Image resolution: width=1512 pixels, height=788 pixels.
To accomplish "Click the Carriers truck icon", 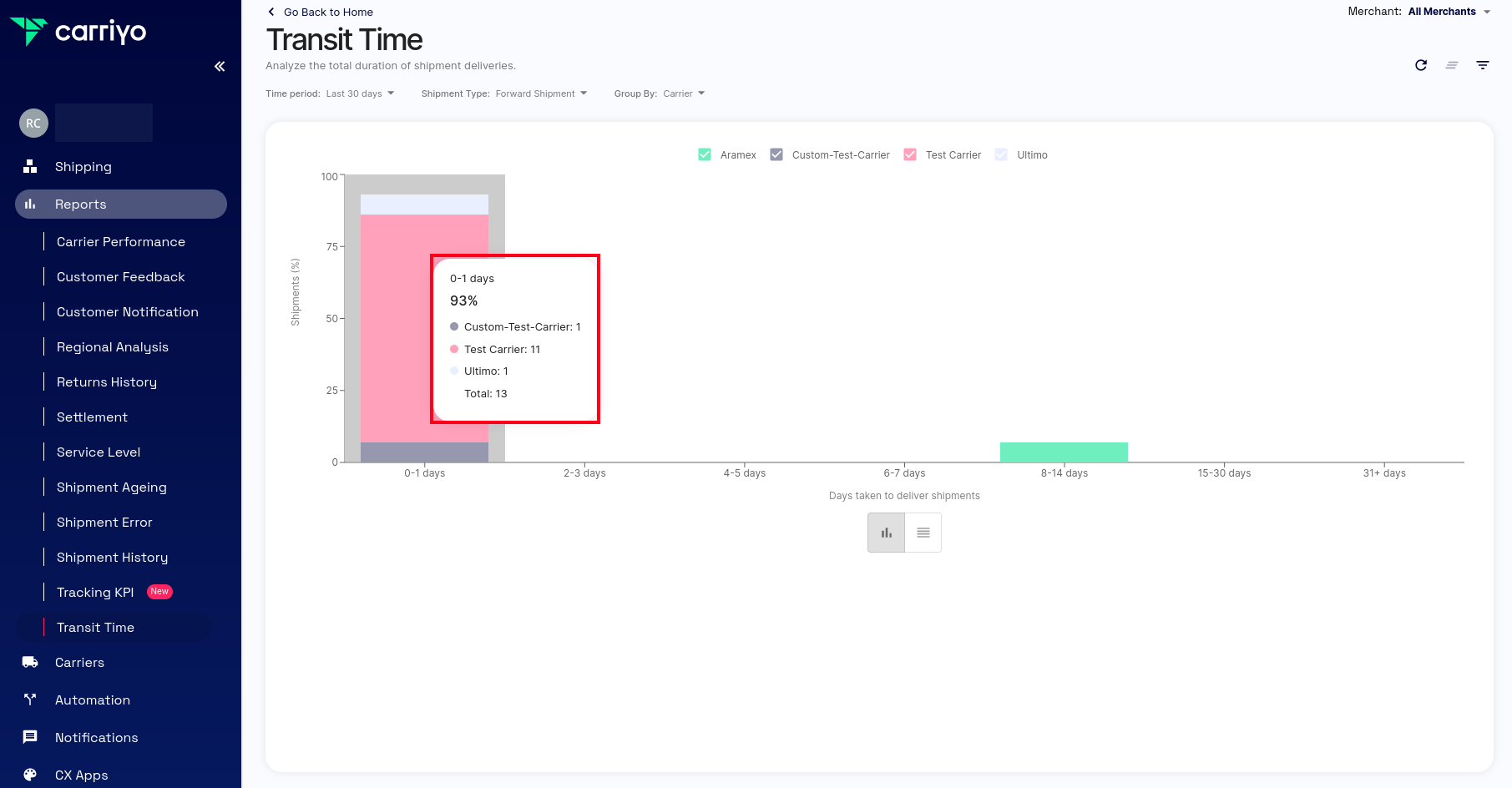I will coord(30,662).
